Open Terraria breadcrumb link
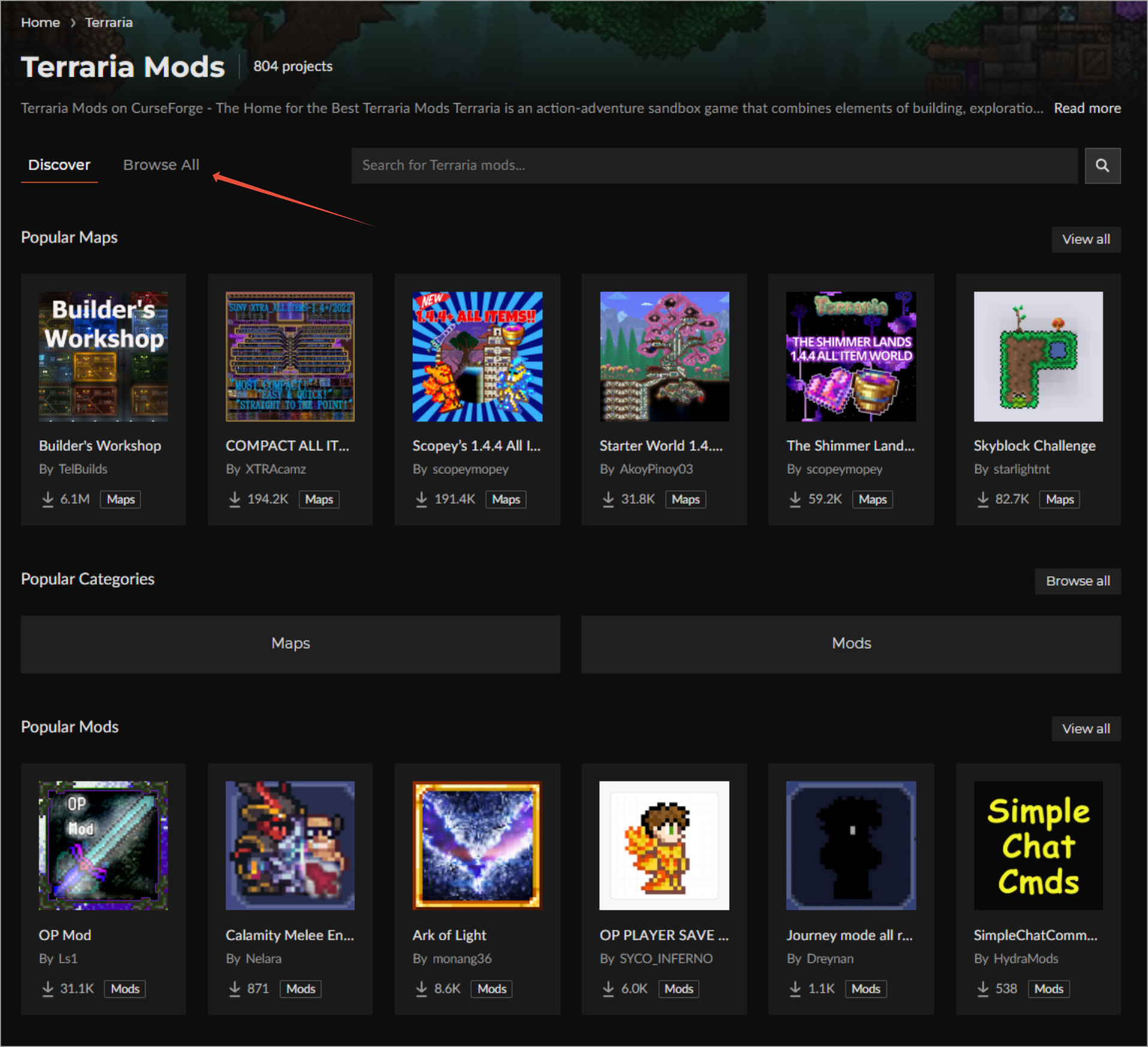This screenshot has width=1148, height=1047. [109, 23]
